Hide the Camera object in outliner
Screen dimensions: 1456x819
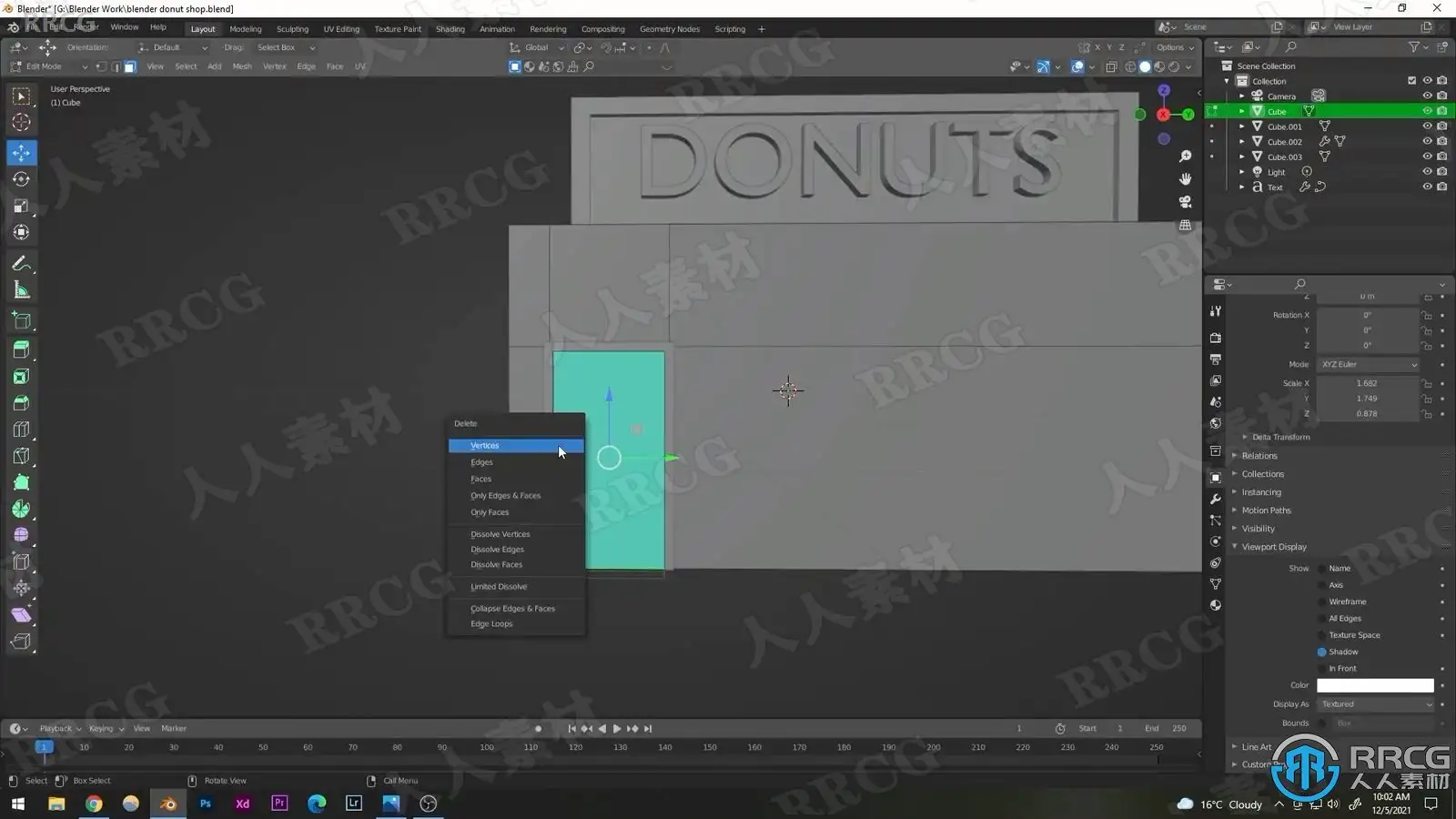click(x=1427, y=96)
